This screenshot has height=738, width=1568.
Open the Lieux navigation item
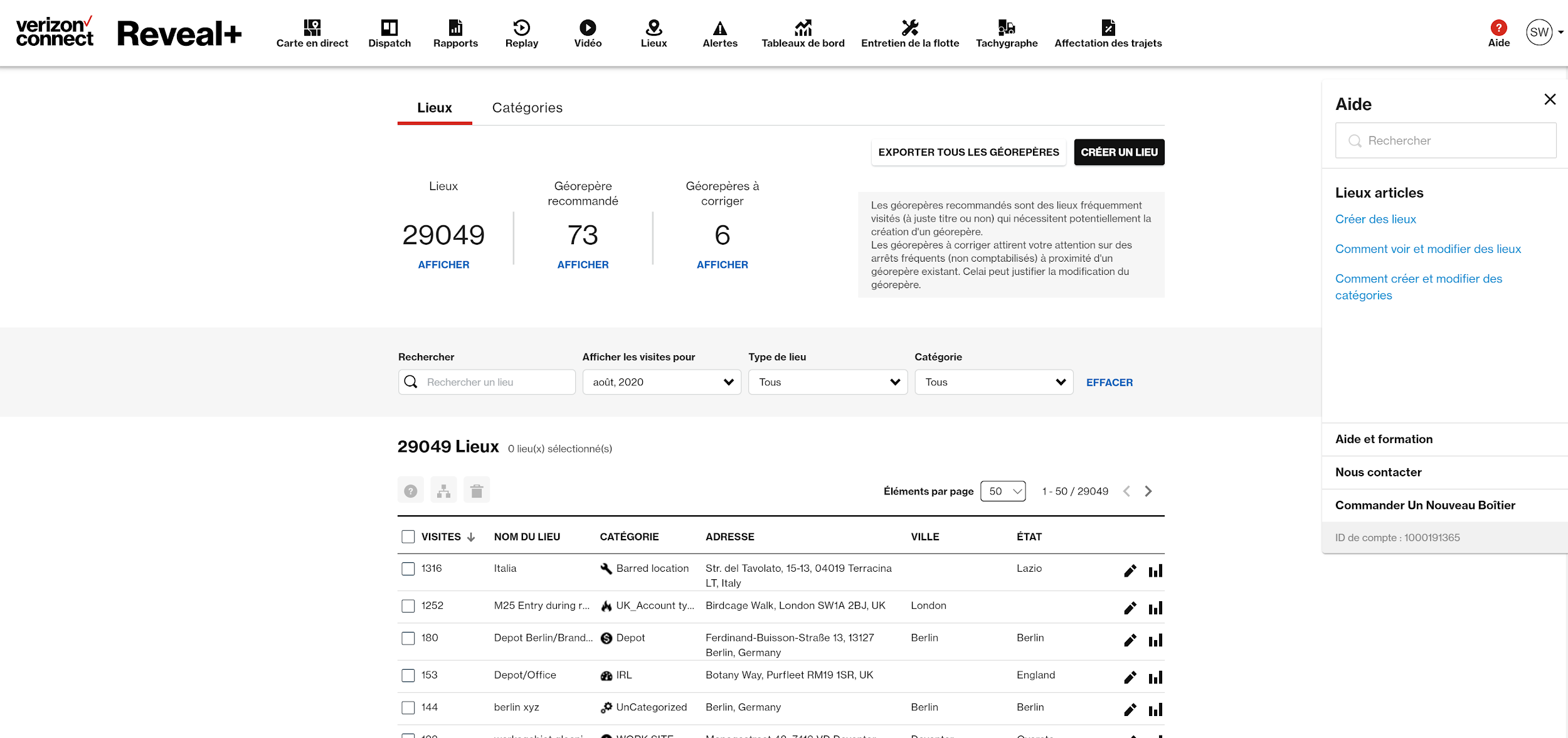pos(654,33)
